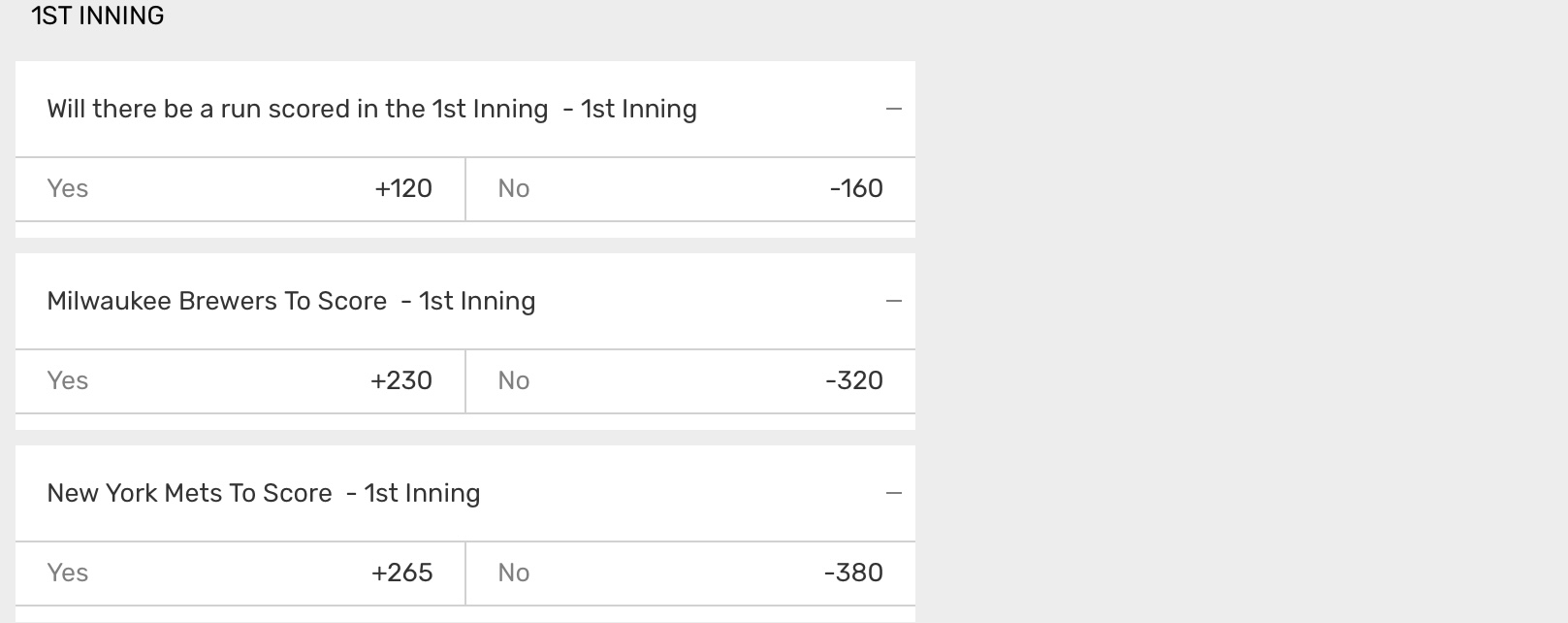Click the 1ST INNING section heading
The width and height of the screenshot is (1568, 623).
(98, 16)
